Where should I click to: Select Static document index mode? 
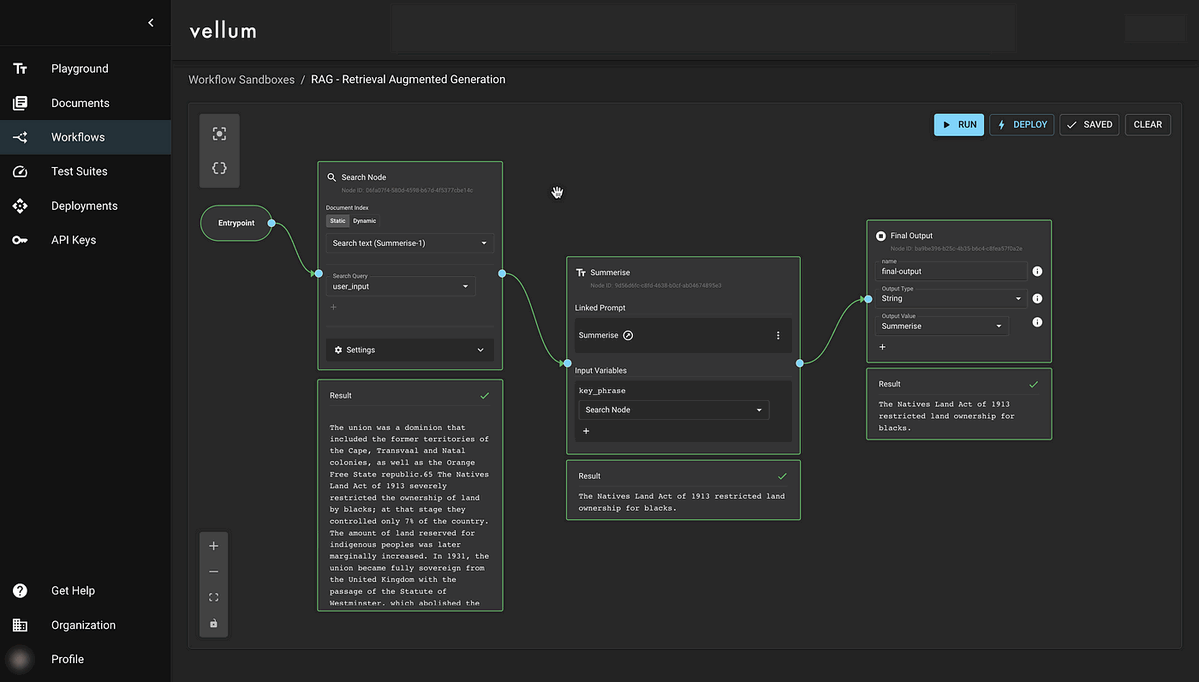337,221
